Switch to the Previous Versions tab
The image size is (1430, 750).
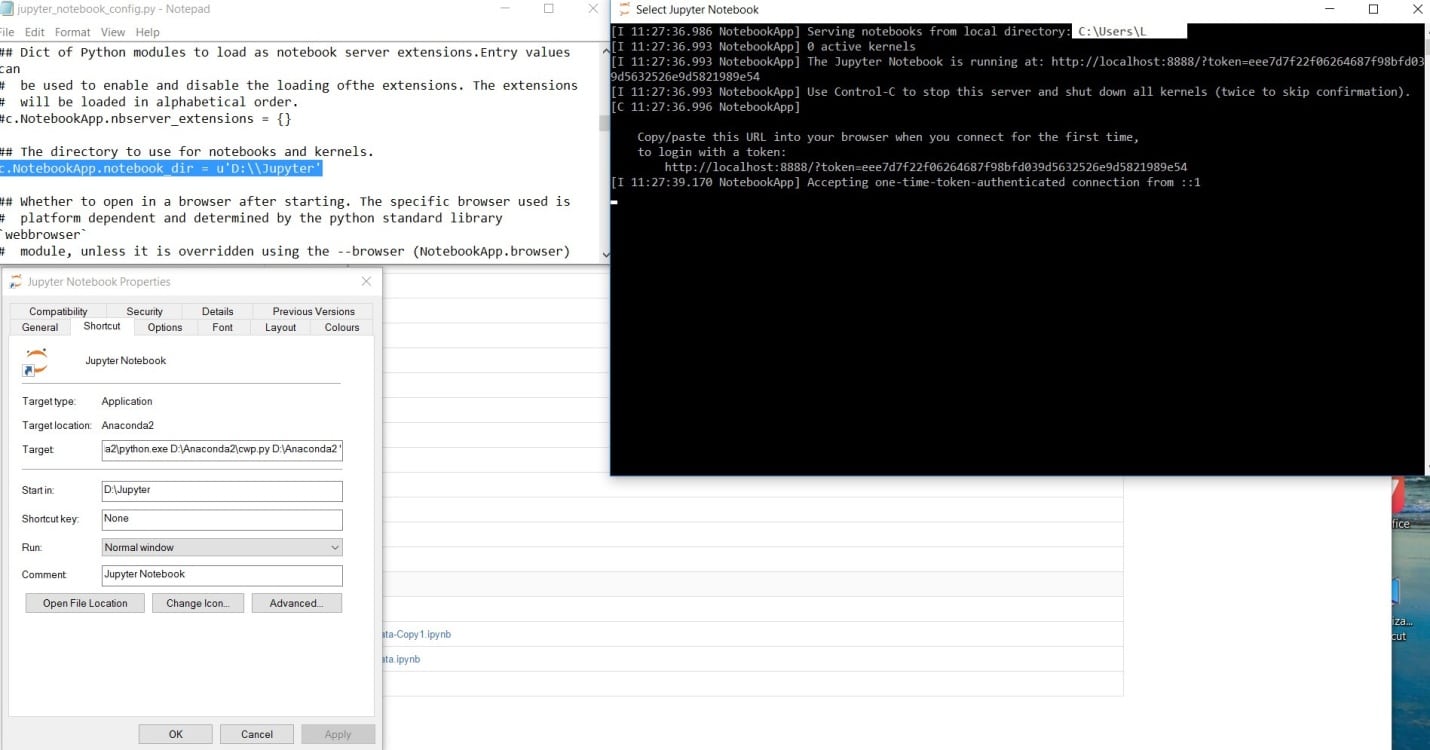point(313,311)
